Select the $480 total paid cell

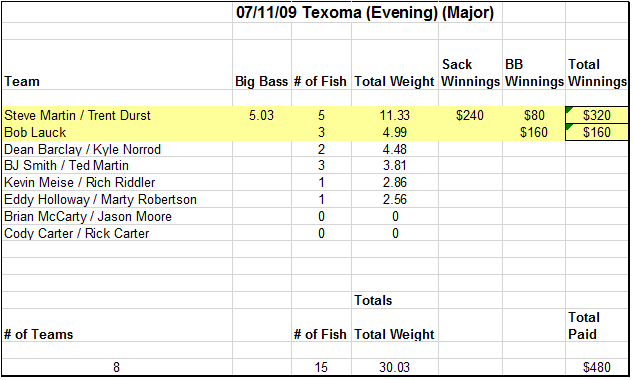click(597, 367)
